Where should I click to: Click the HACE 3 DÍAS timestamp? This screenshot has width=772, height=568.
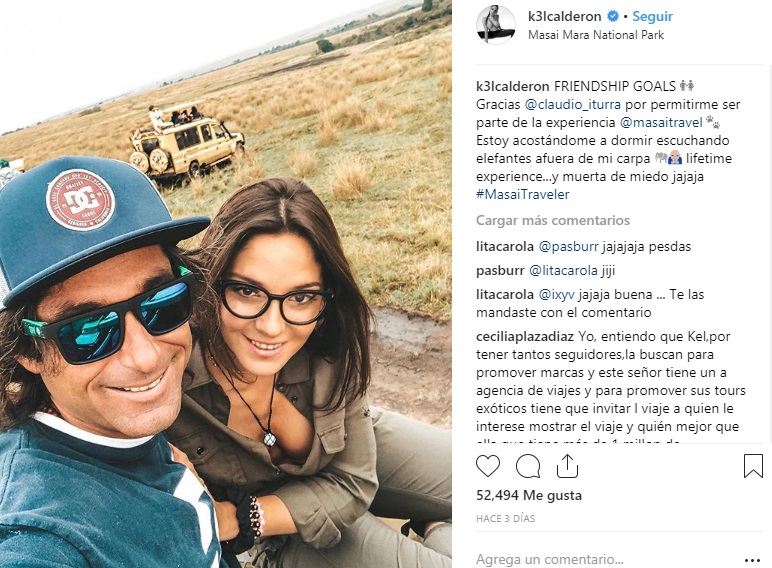pos(505,518)
